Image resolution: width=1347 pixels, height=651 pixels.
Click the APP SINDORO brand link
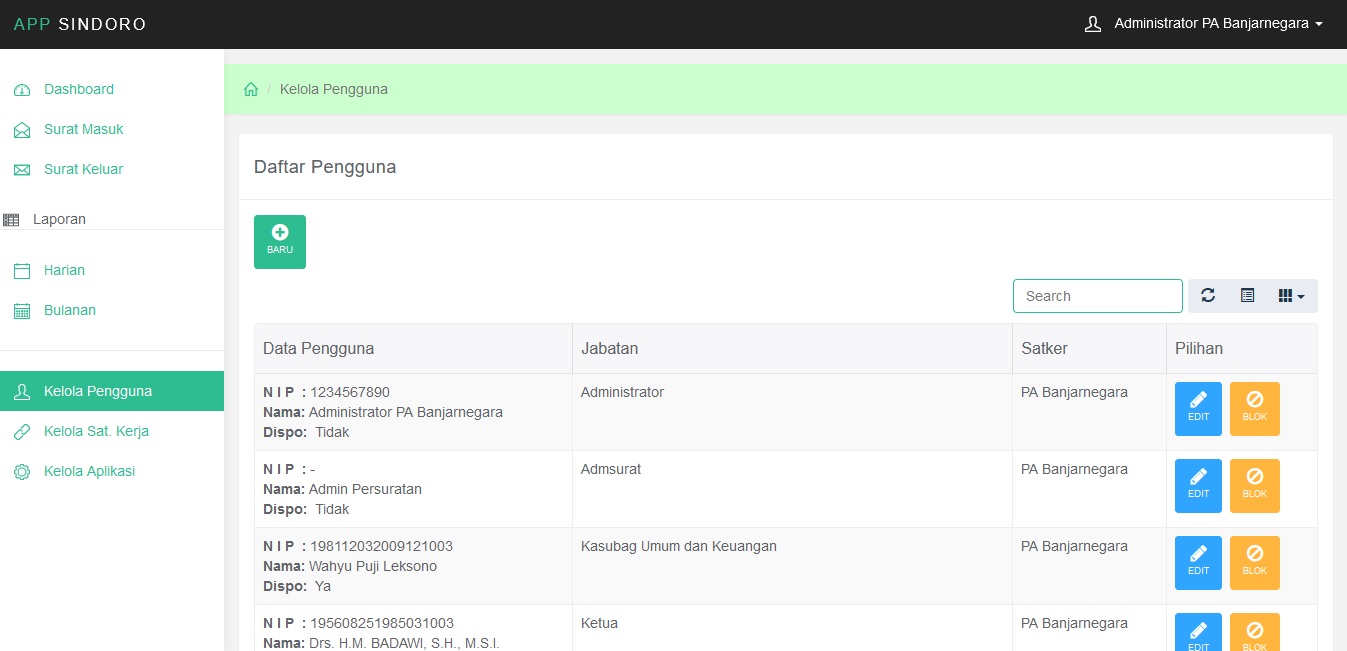coord(80,24)
